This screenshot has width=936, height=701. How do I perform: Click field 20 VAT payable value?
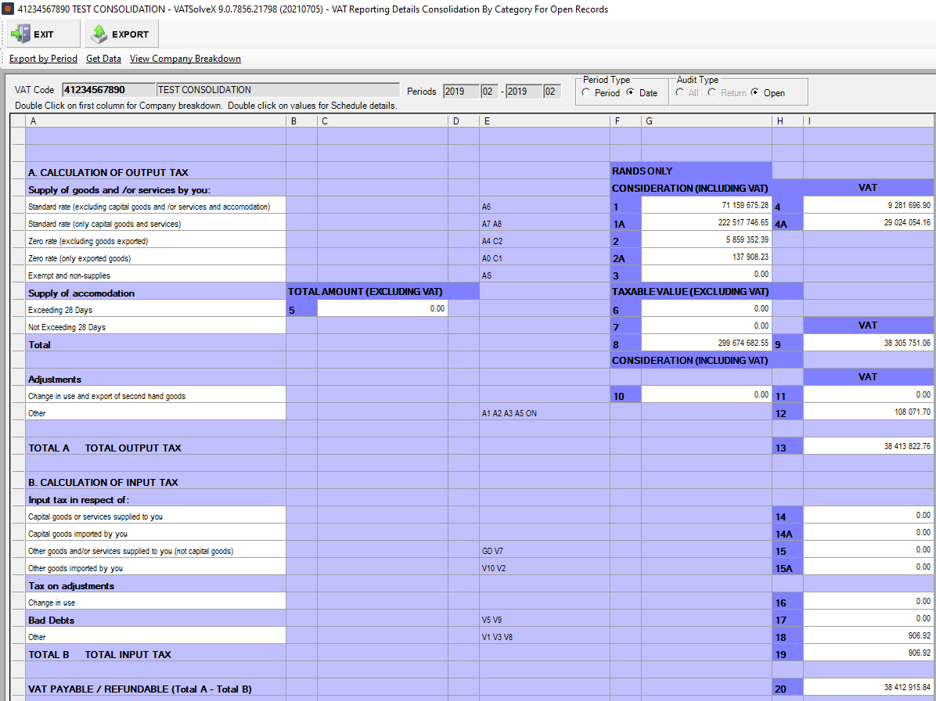coord(867,688)
